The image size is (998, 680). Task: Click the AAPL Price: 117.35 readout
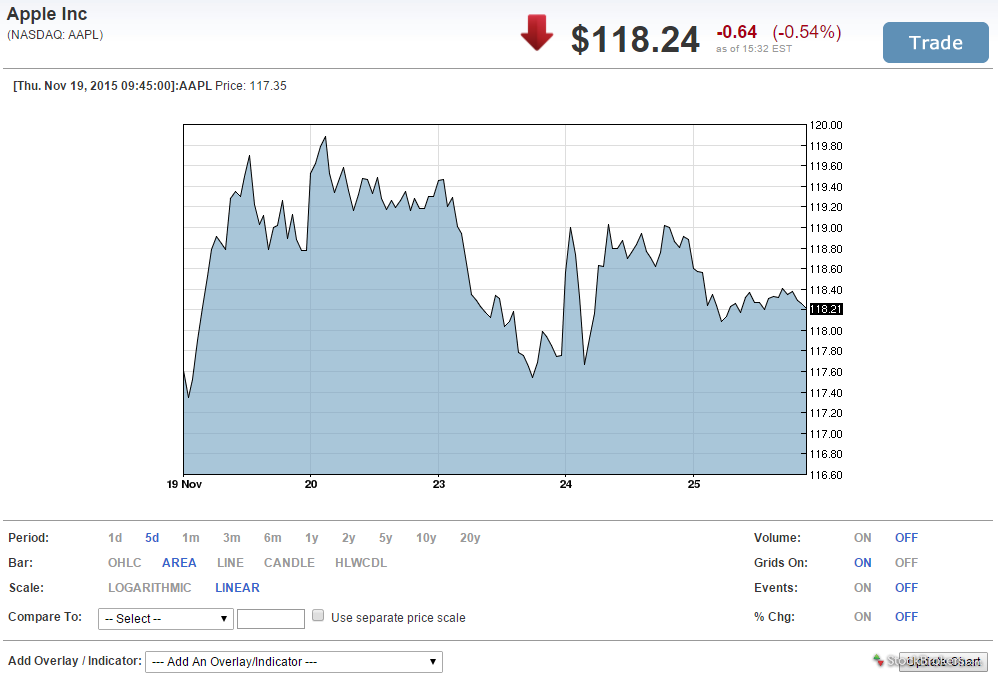click(x=232, y=86)
